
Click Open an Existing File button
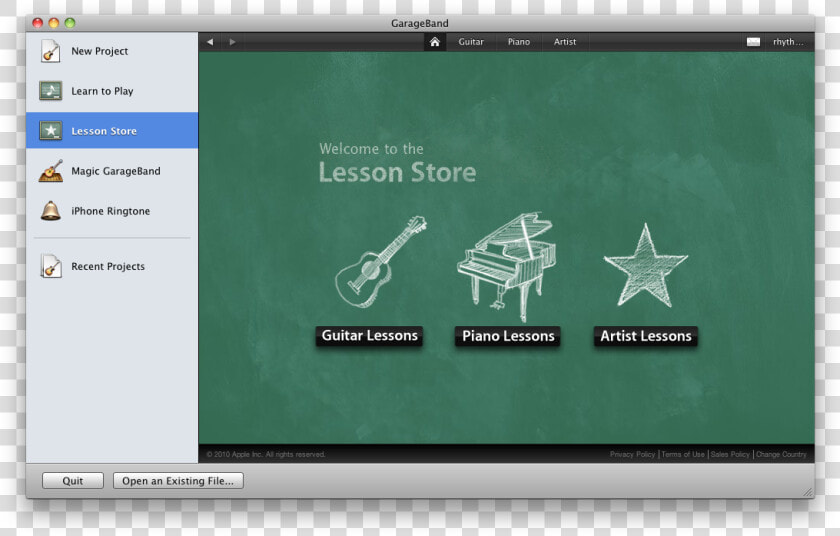coord(178,480)
